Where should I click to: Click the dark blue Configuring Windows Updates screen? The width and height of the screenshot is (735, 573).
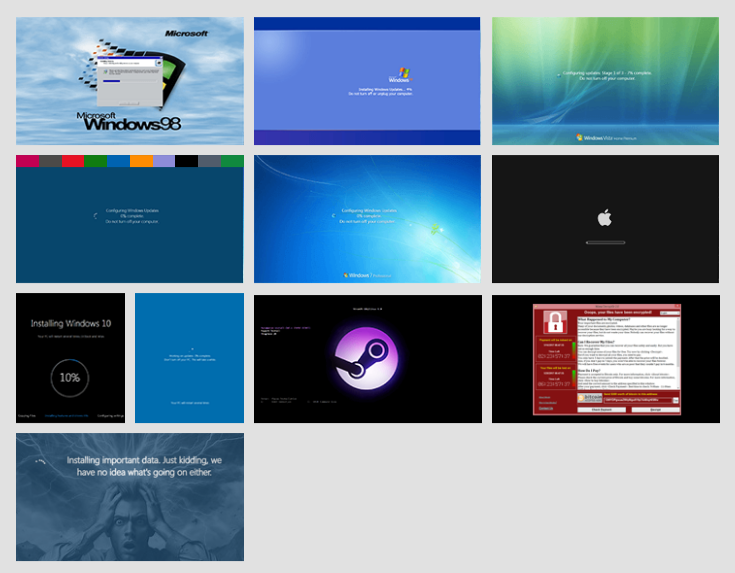click(x=129, y=225)
